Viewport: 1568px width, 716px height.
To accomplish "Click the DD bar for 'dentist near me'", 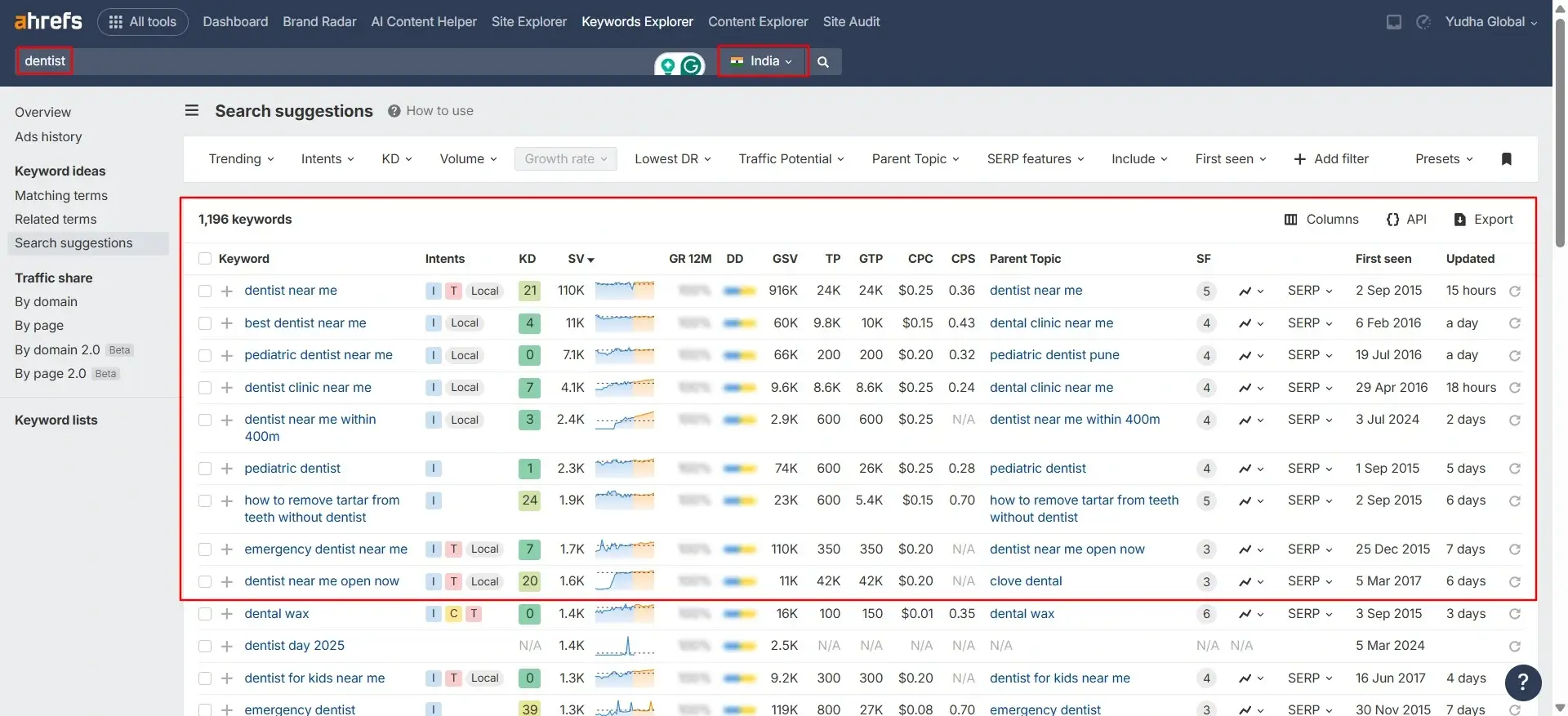I will (x=740, y=291).
